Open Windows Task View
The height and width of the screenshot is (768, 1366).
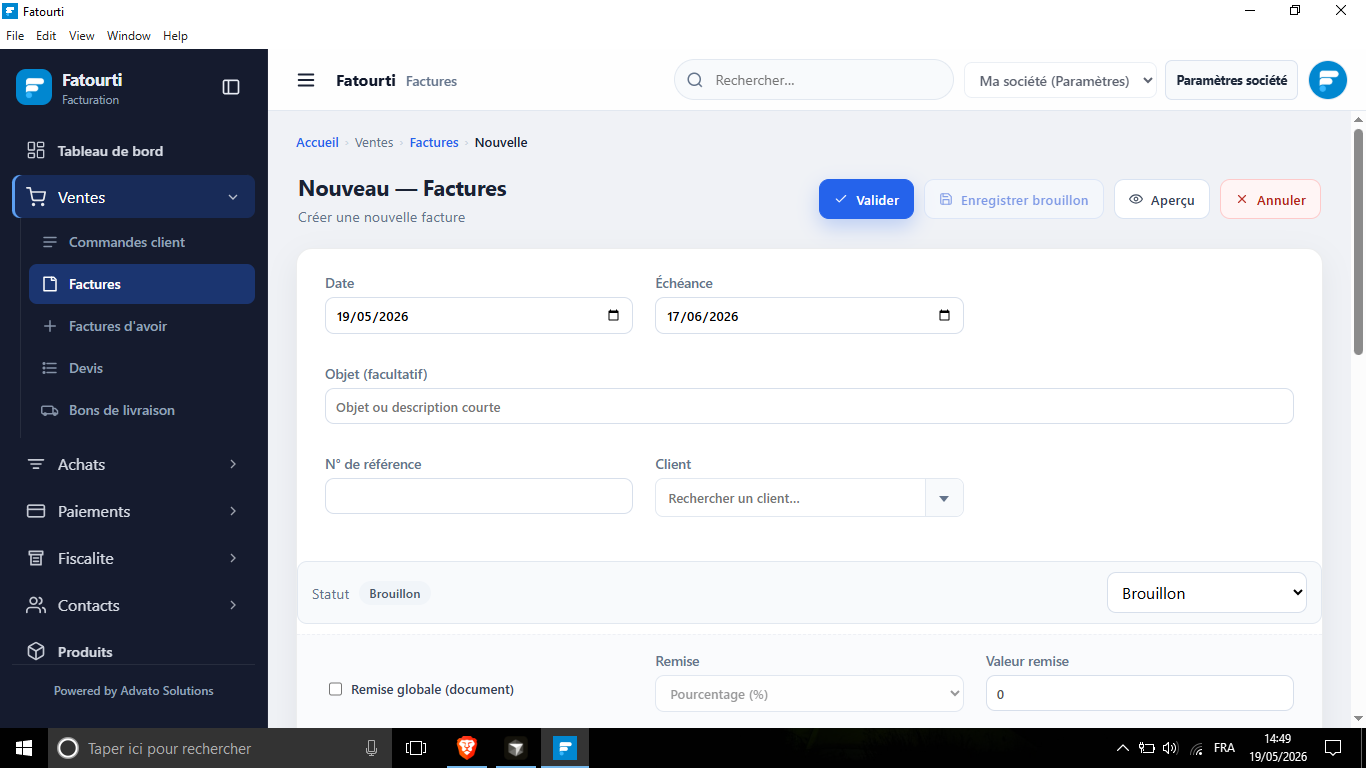pyautogui.click(x=416, y=748)
